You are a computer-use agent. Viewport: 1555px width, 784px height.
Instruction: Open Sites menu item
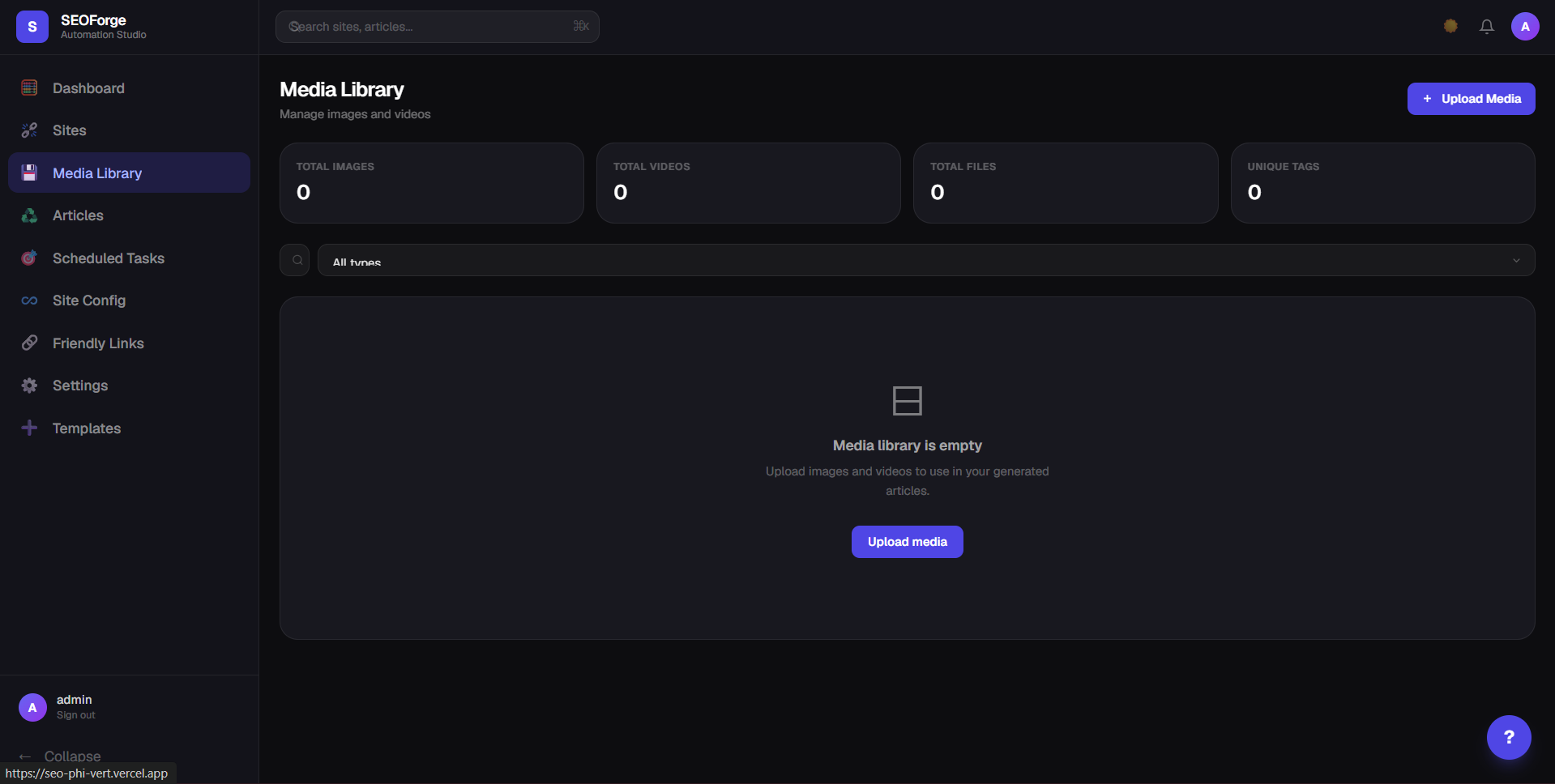(129, 130)
